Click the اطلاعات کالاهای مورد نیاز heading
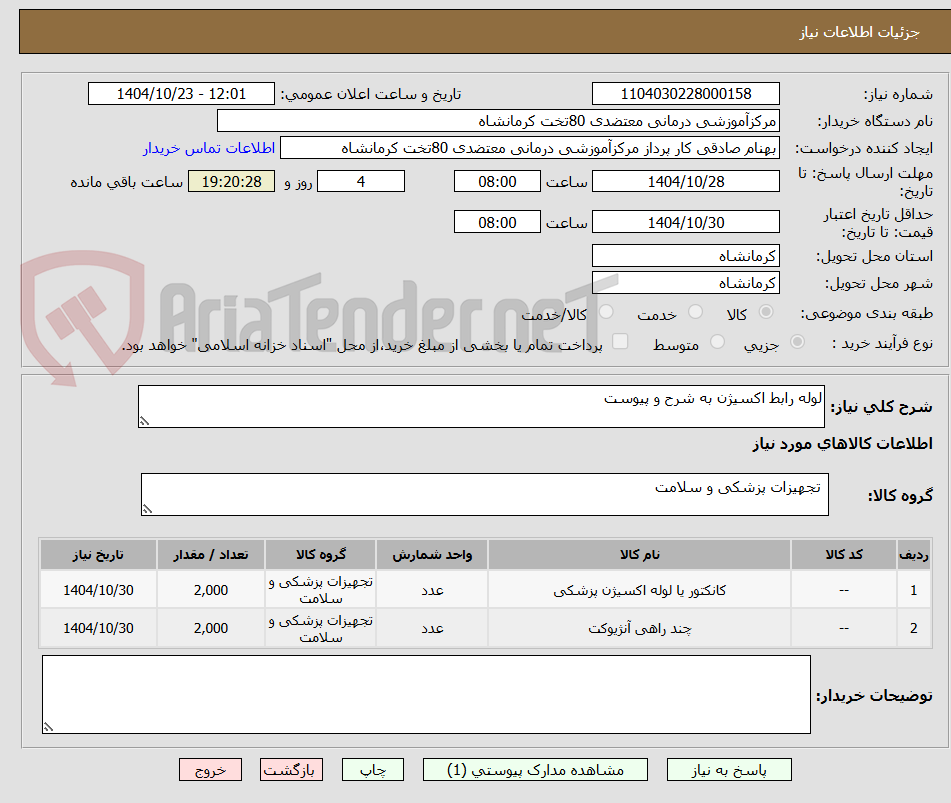Screen dimensions: 951x803 [842, 443]
